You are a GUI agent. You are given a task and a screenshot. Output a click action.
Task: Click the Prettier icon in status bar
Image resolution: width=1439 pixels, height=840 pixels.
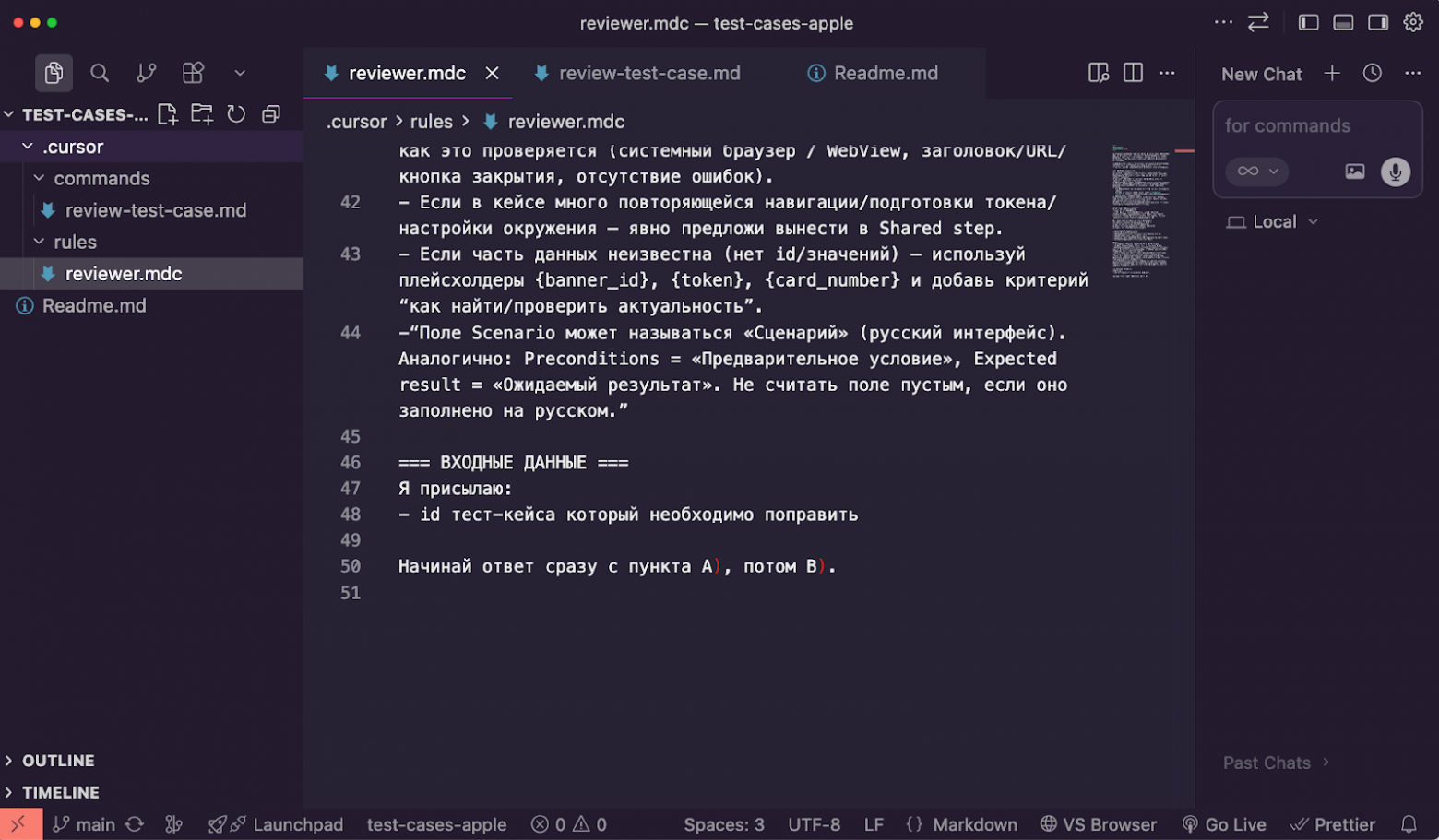coord(1333,824)
